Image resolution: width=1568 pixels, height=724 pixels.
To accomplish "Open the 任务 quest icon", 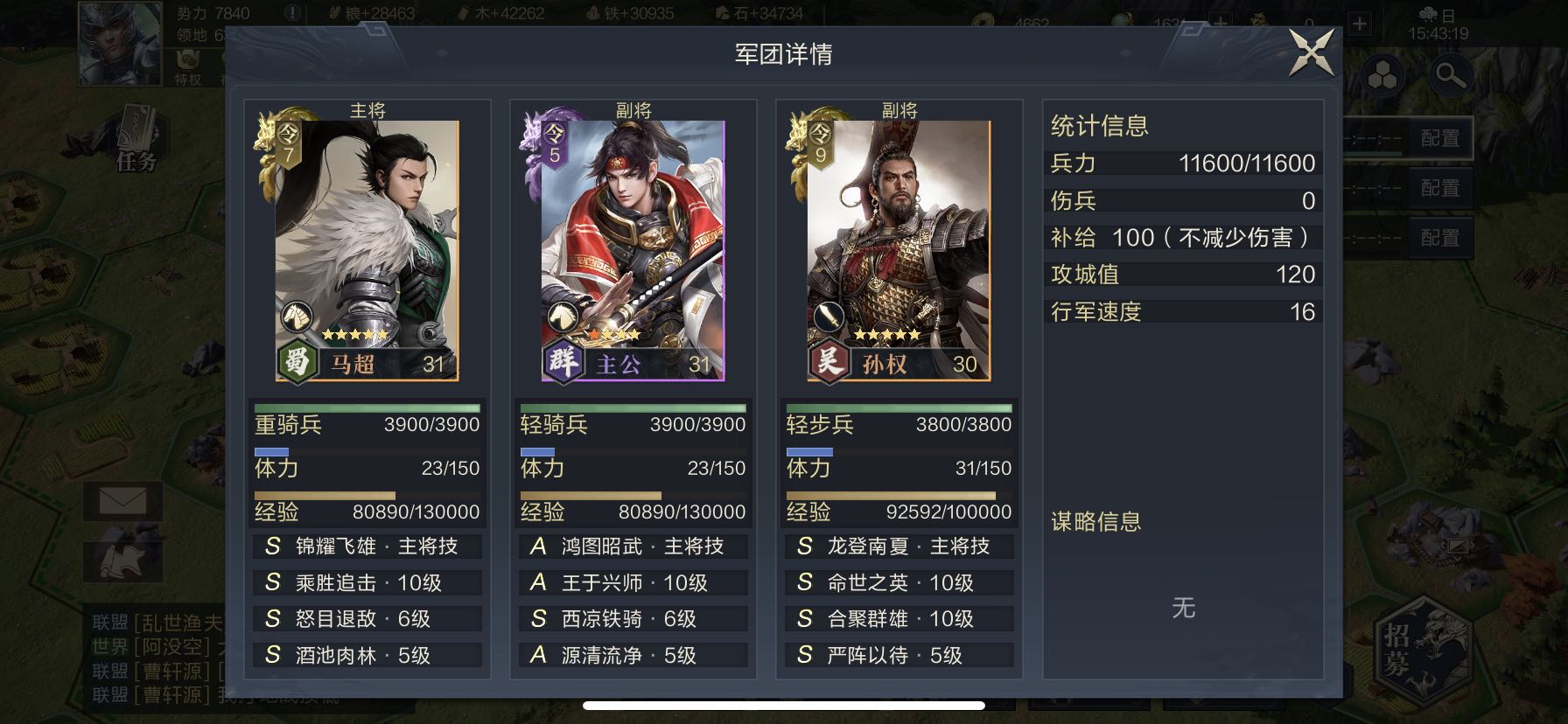I will coord(136,138).
